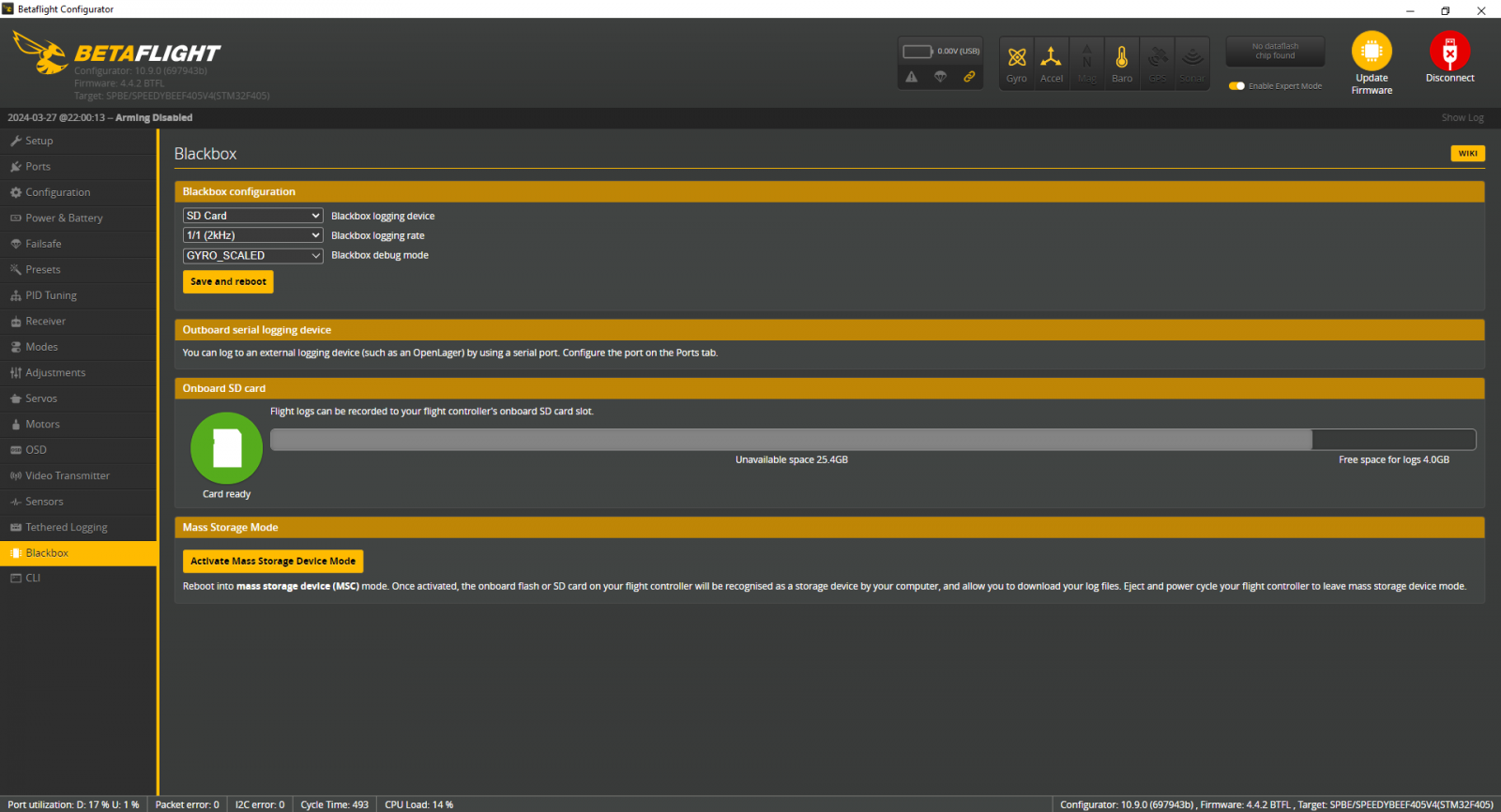Screen dimensions: 1501x812
Task: Open the Presets tab
Action: 78,269
